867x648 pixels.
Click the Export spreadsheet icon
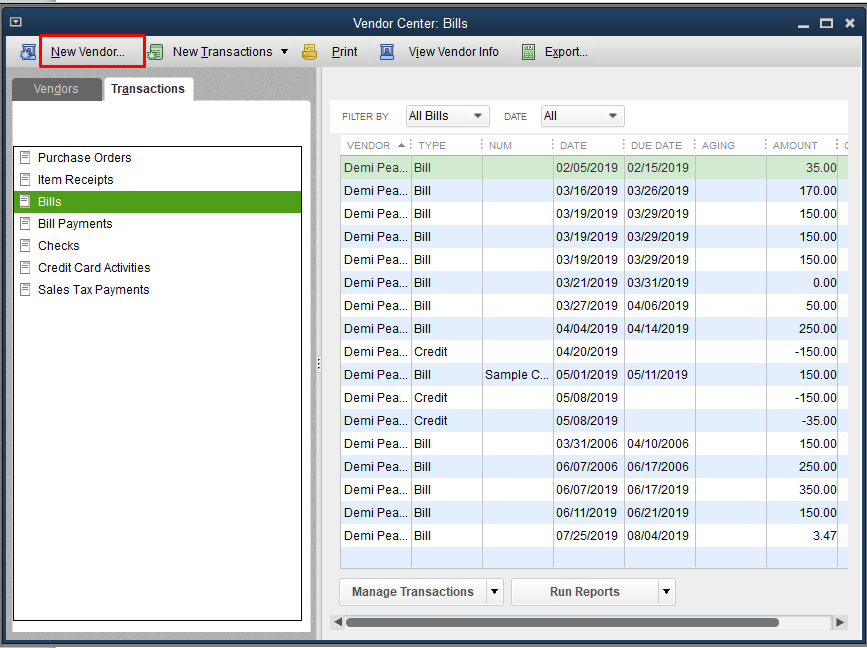tap(529, 52)
